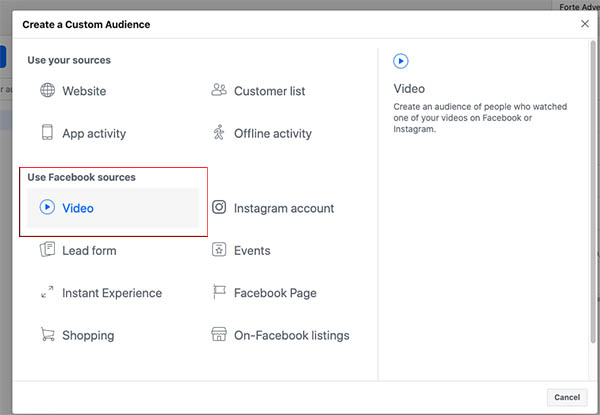
Task: Select the On-Facebook listings option
Action: click(x=292, y=335)
